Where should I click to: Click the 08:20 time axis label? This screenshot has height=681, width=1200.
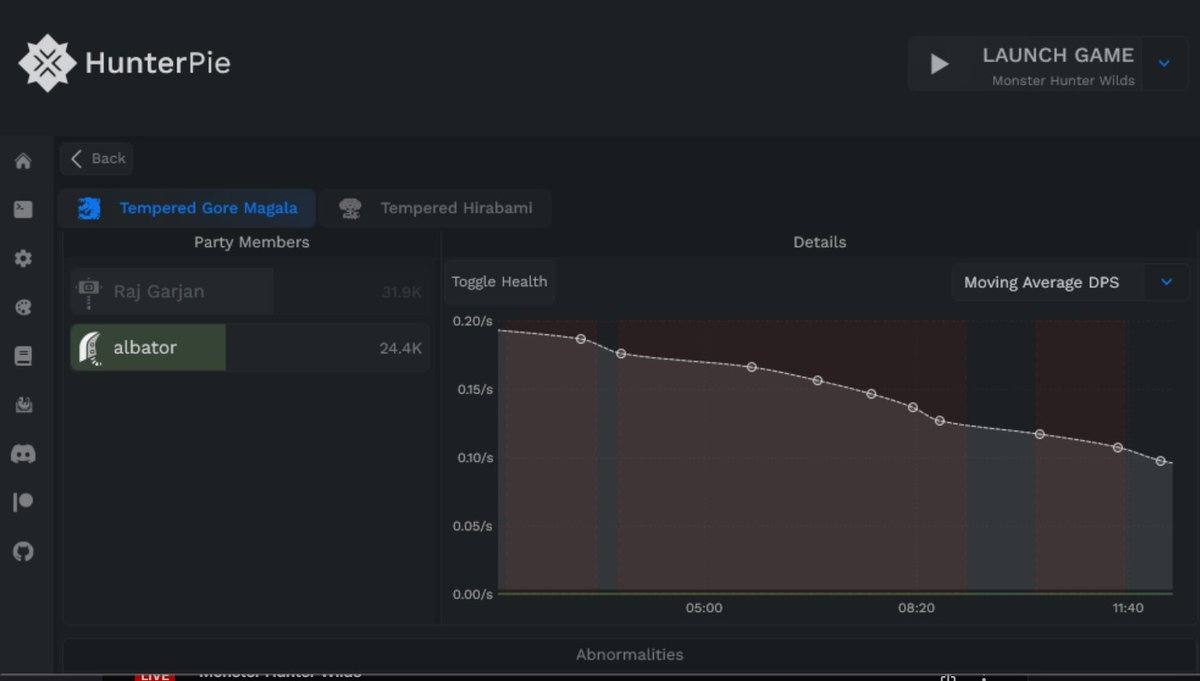click(x=916, y=608)
